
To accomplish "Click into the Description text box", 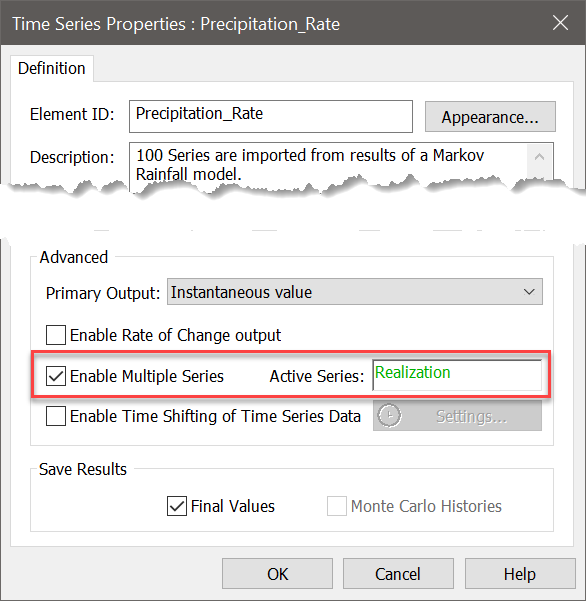I will (328, 165).
